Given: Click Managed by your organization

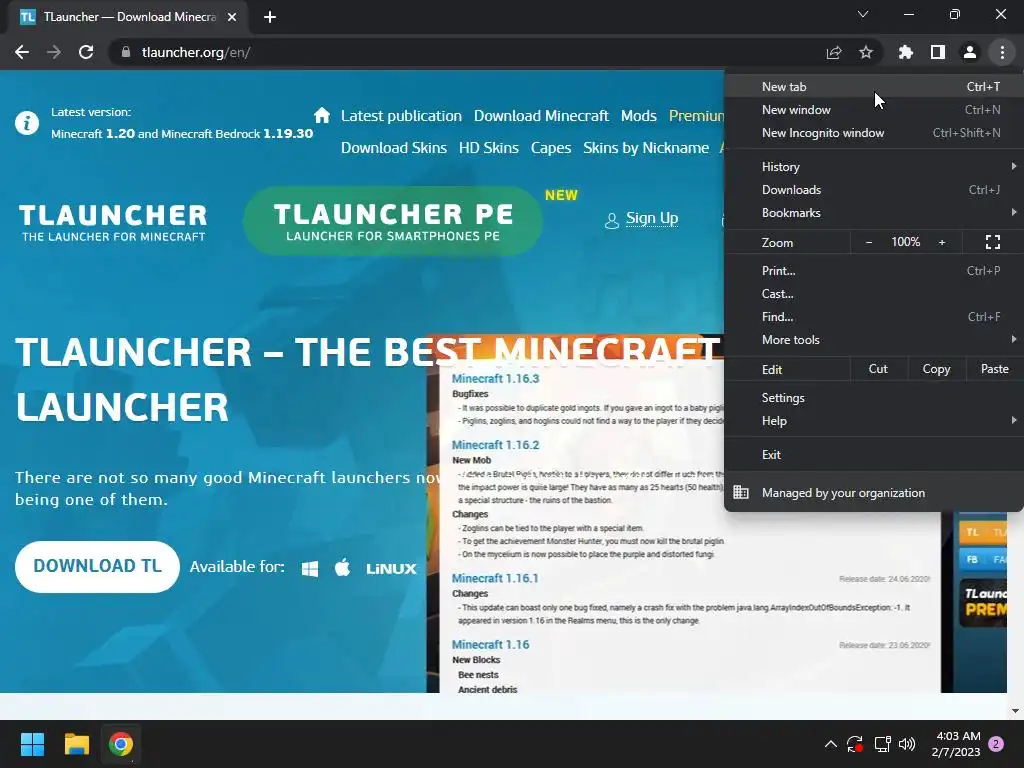Looking at the screenshot, I should click(874, 493).
